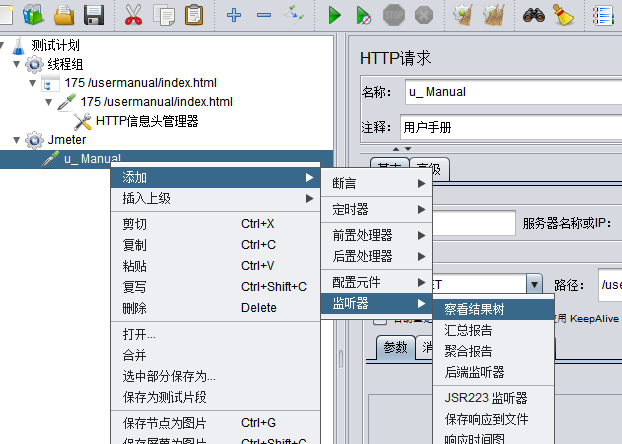Select the 测试计划 root node
Screen dimensions: 622x444
pyautogui.click(x=55, y=45)
